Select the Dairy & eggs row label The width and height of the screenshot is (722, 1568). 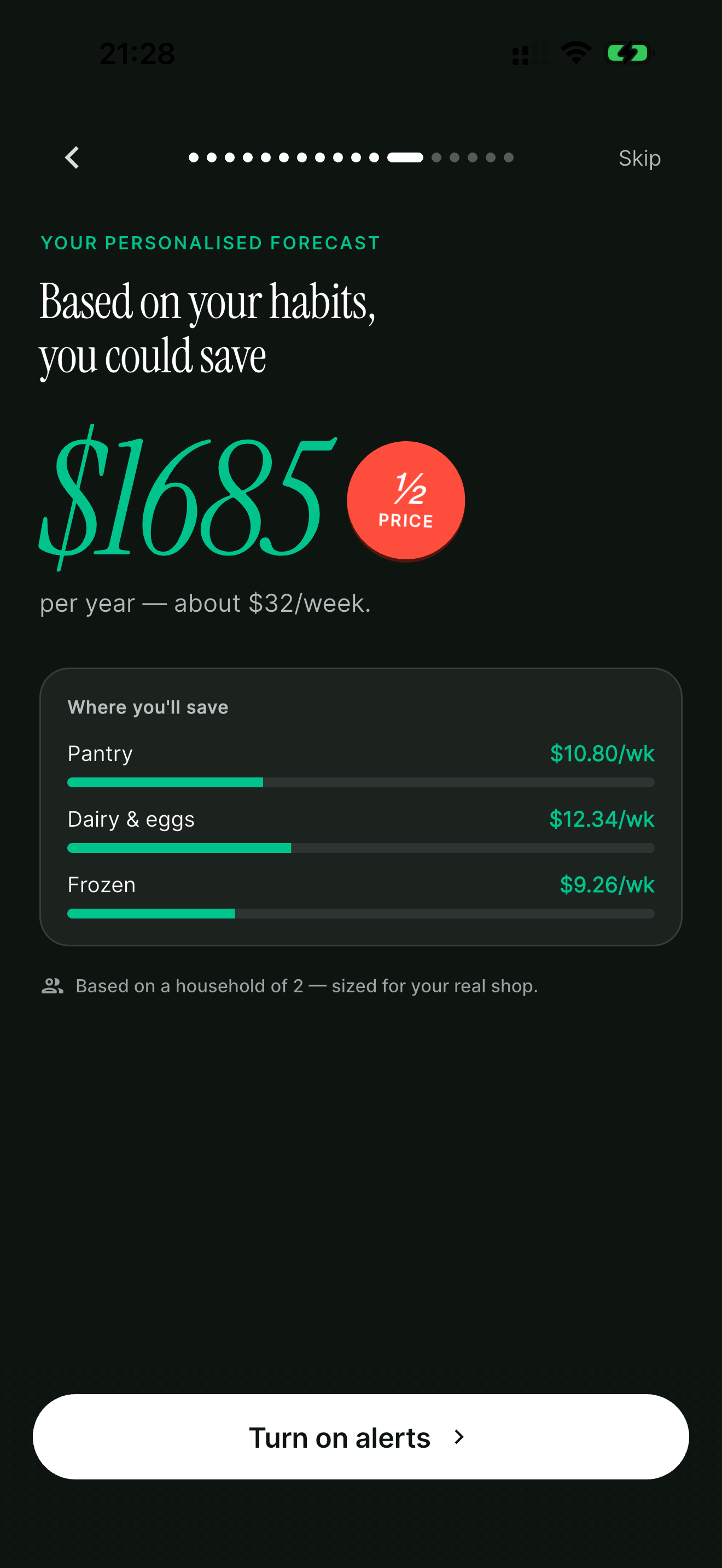pos(131,820)
